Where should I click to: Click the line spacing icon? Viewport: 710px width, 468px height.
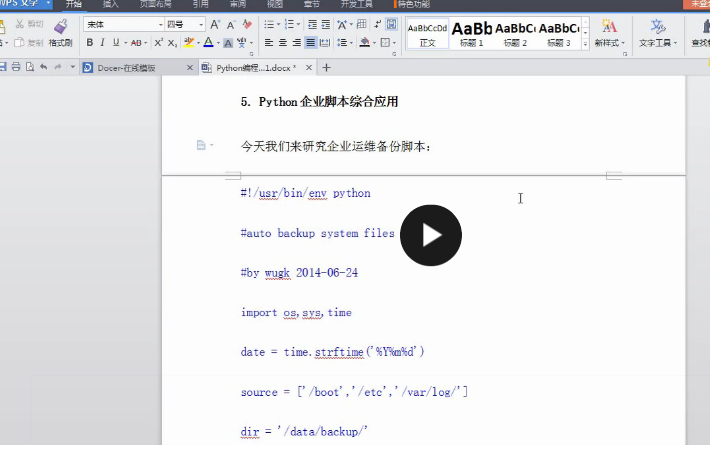coord(342,43)
